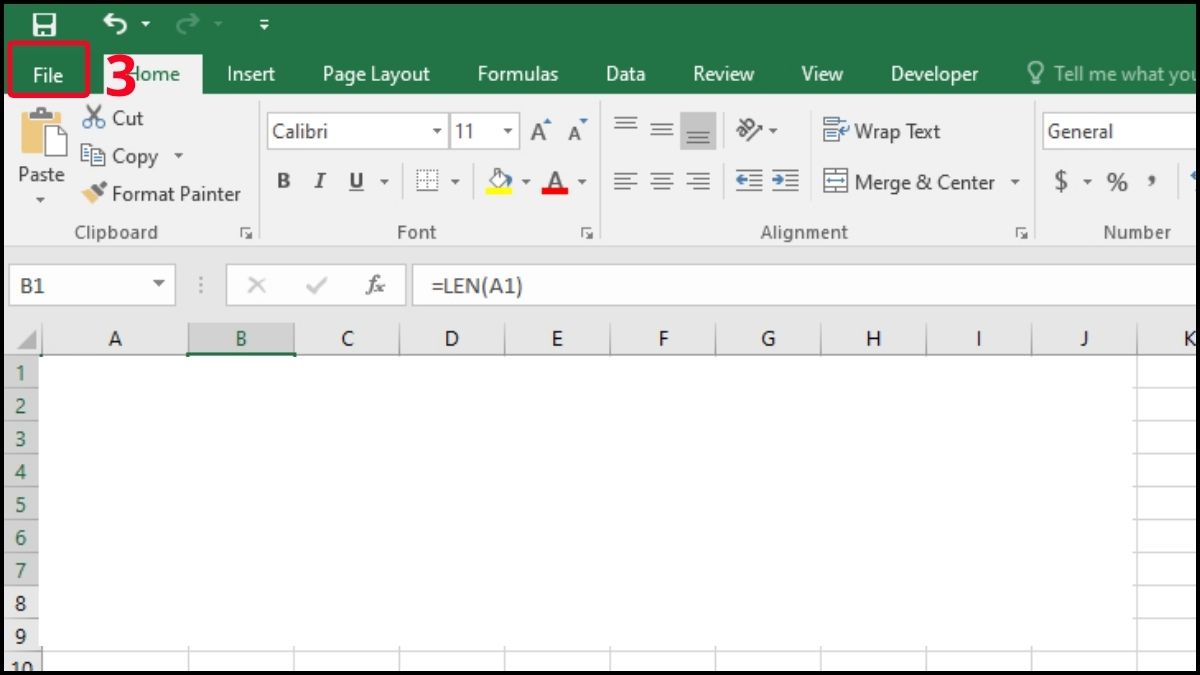Click the Copy button
1200x675 pixels.
pyautogui.click(x=120, y=156)
